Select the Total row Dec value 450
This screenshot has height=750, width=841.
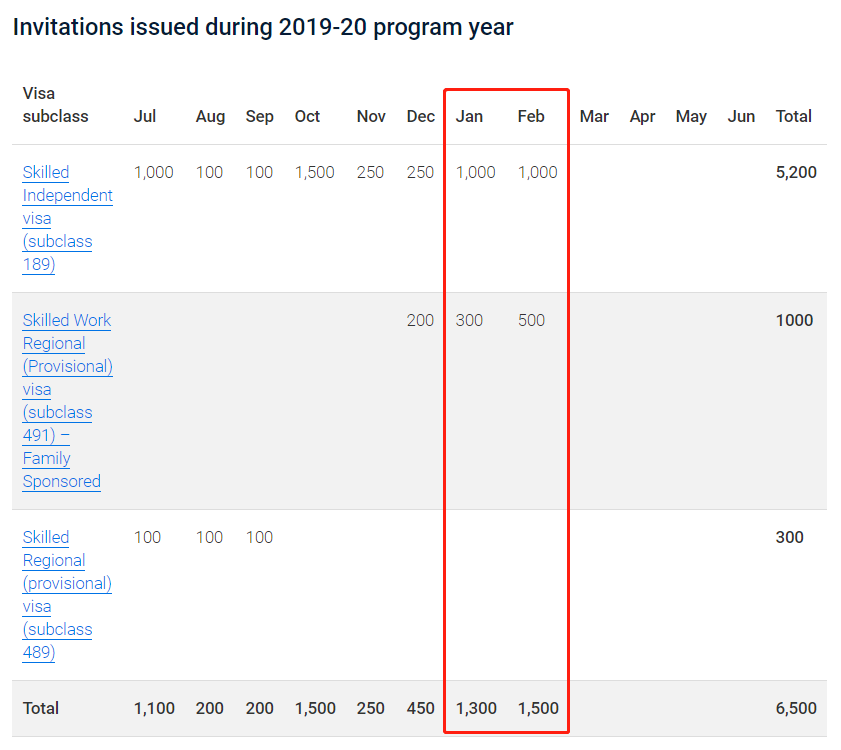click(420, 708)
